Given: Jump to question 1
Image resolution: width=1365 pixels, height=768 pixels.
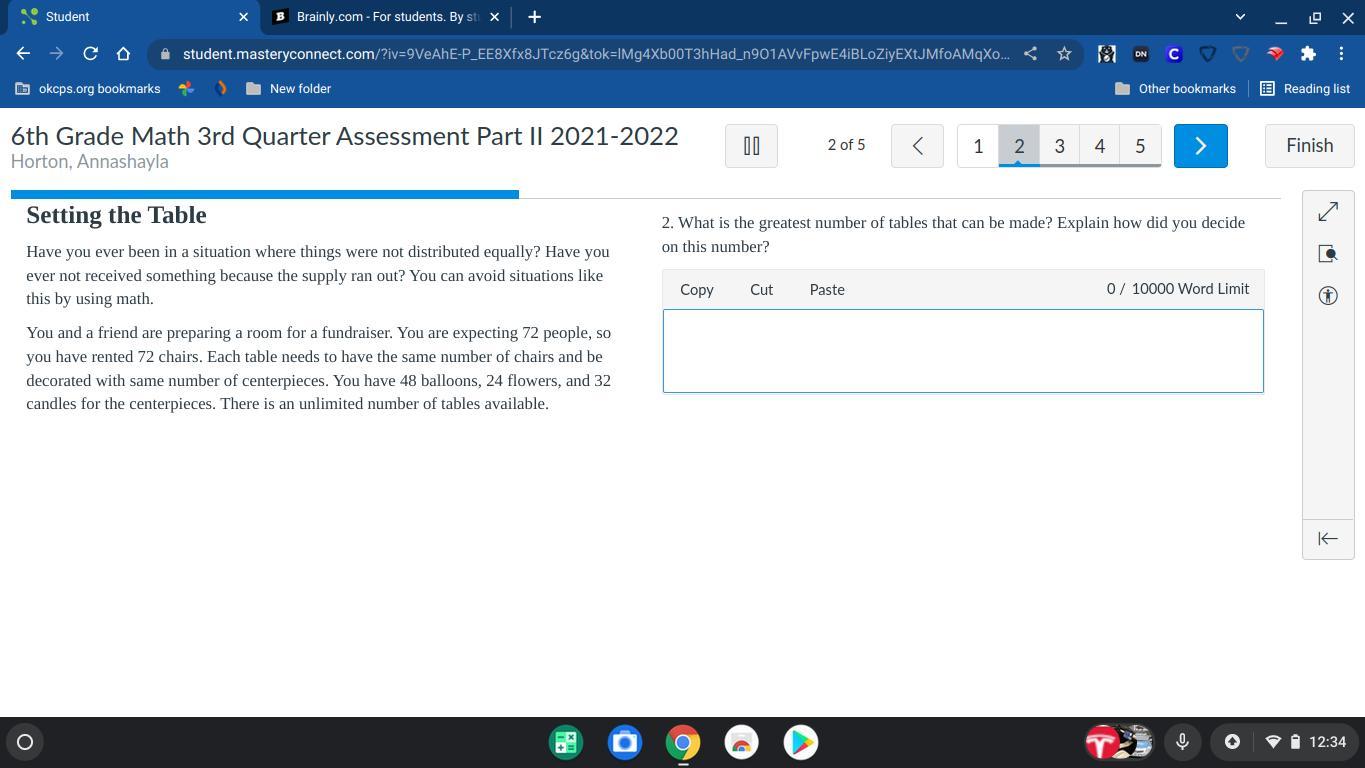Looking at the screenshot, I should tap(978, 146).
